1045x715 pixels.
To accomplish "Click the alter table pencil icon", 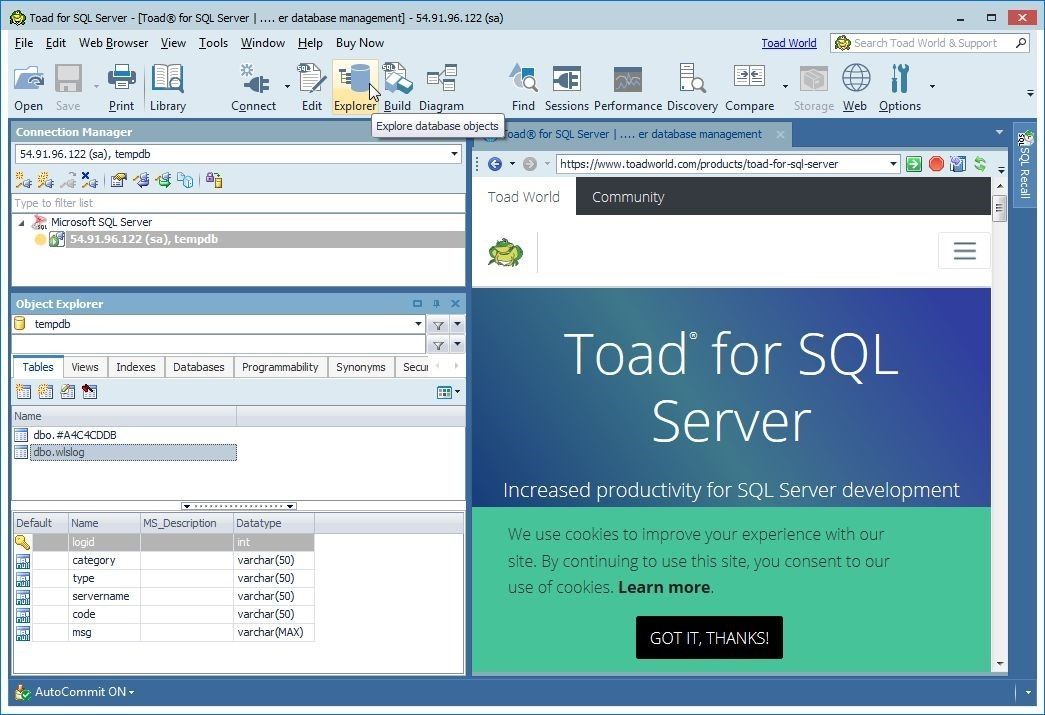I will tap(67, 392).
